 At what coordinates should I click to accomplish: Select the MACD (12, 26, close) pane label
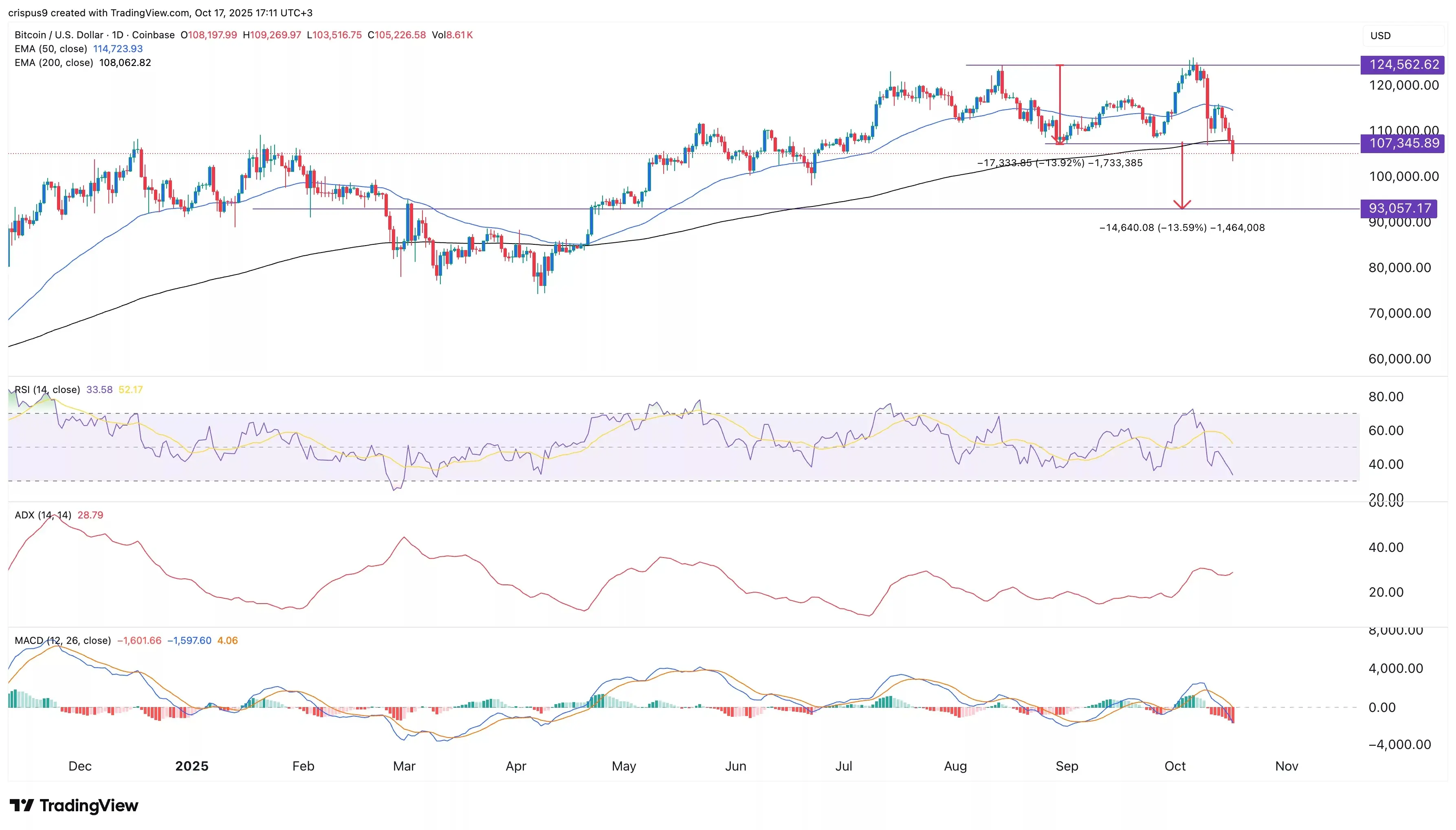(x=63, y=641)
